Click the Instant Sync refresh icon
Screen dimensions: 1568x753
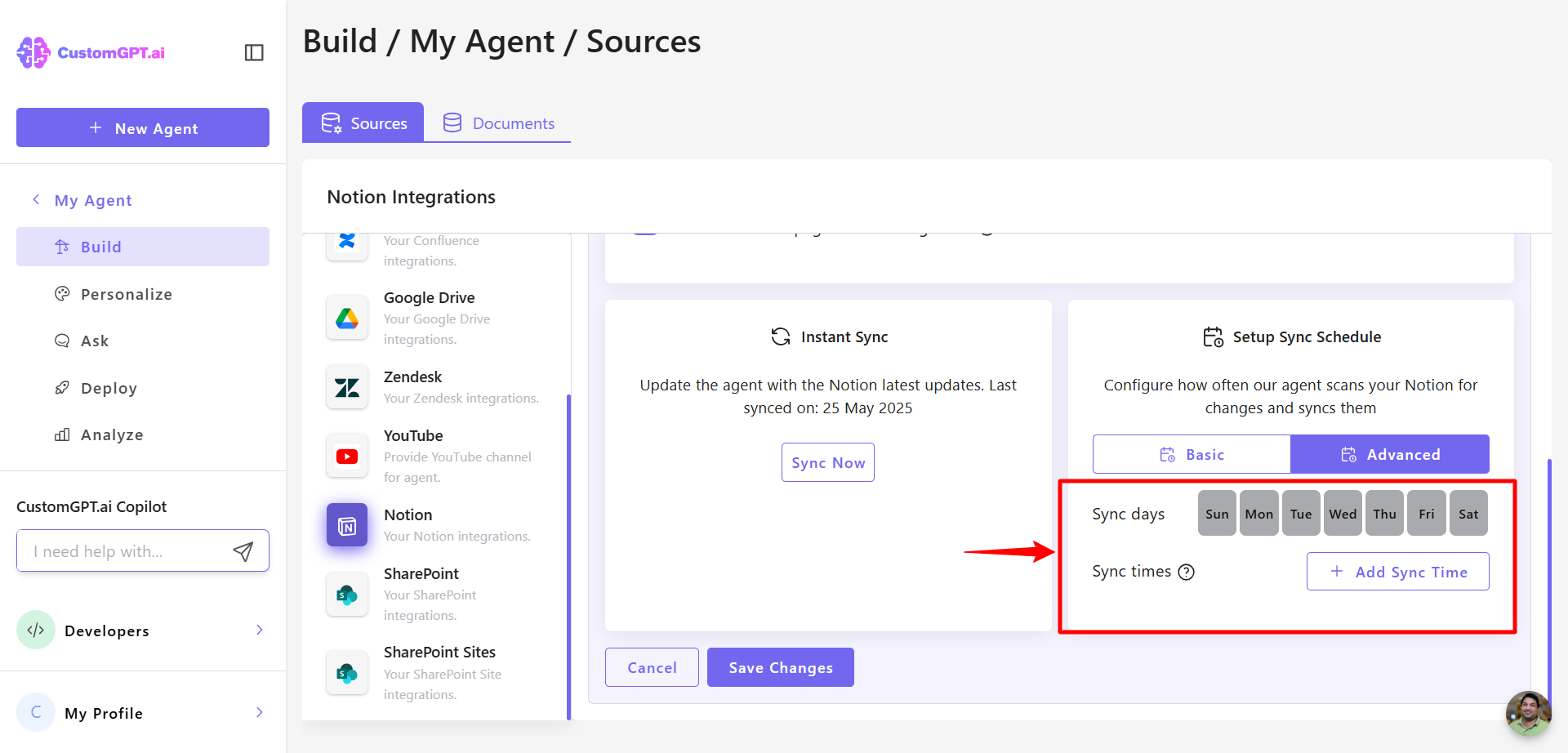781,336
